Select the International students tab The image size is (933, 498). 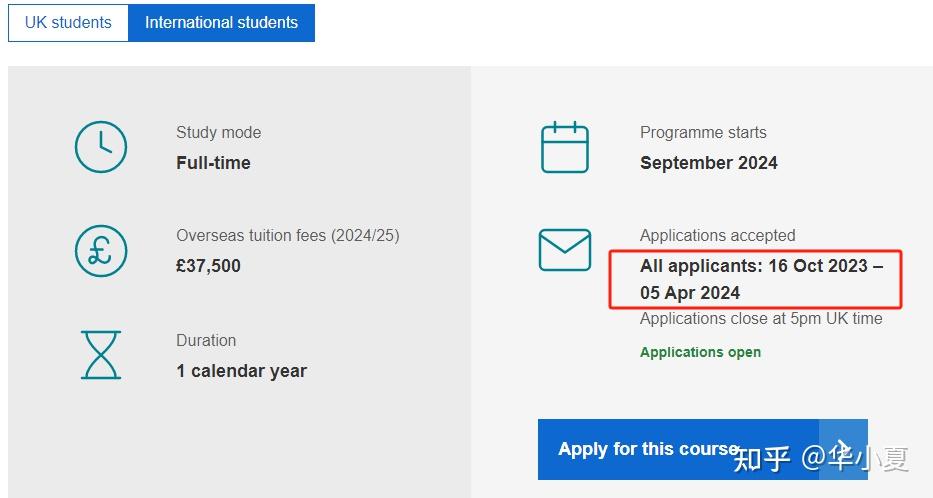click(221, 22)
